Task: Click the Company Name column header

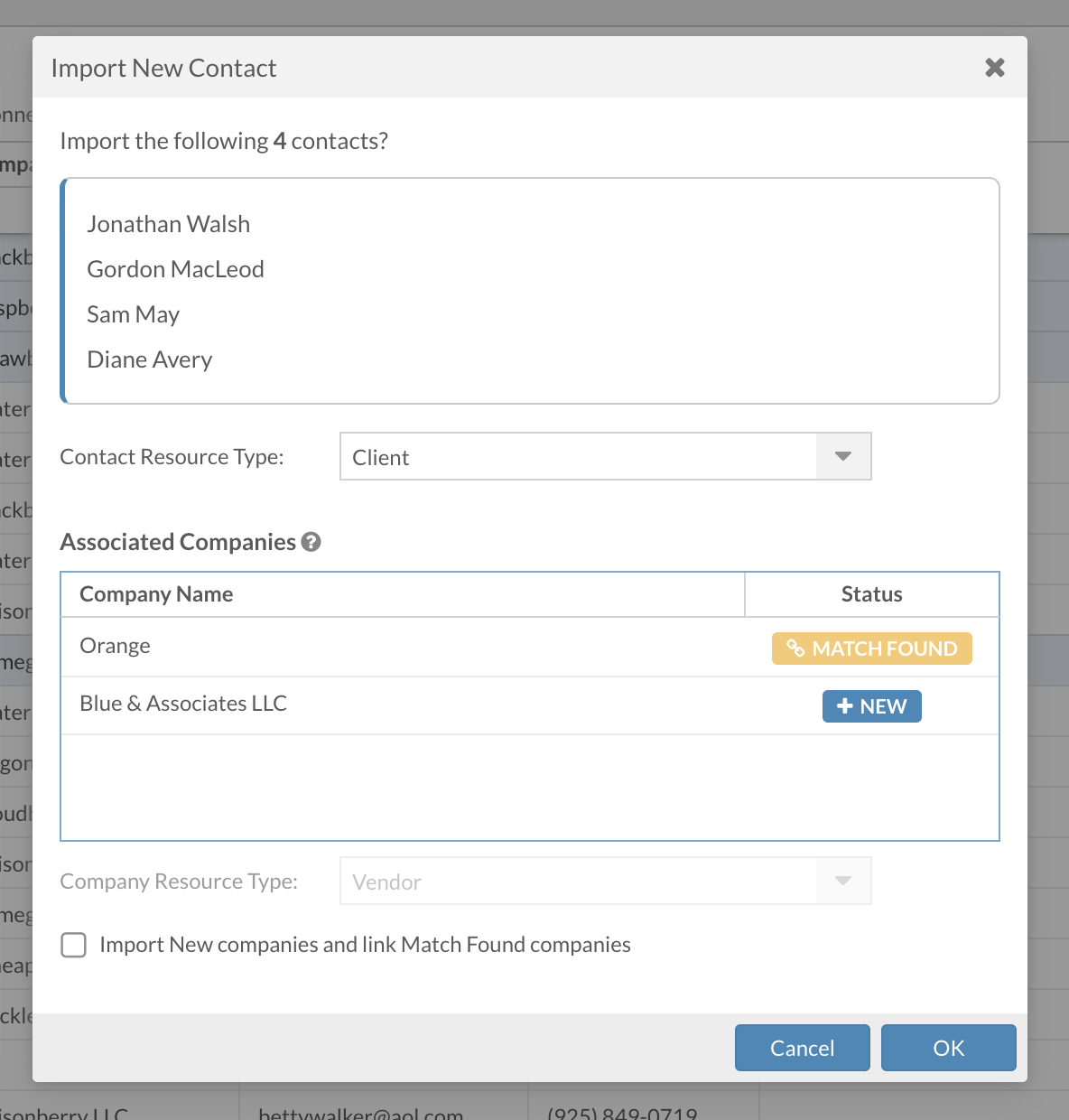Action: pos(156,594)
